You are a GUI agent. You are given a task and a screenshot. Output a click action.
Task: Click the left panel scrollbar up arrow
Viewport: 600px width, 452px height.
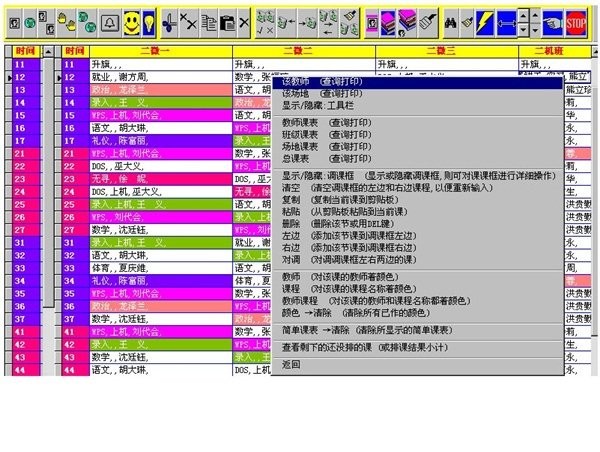(x=48, y=64)
